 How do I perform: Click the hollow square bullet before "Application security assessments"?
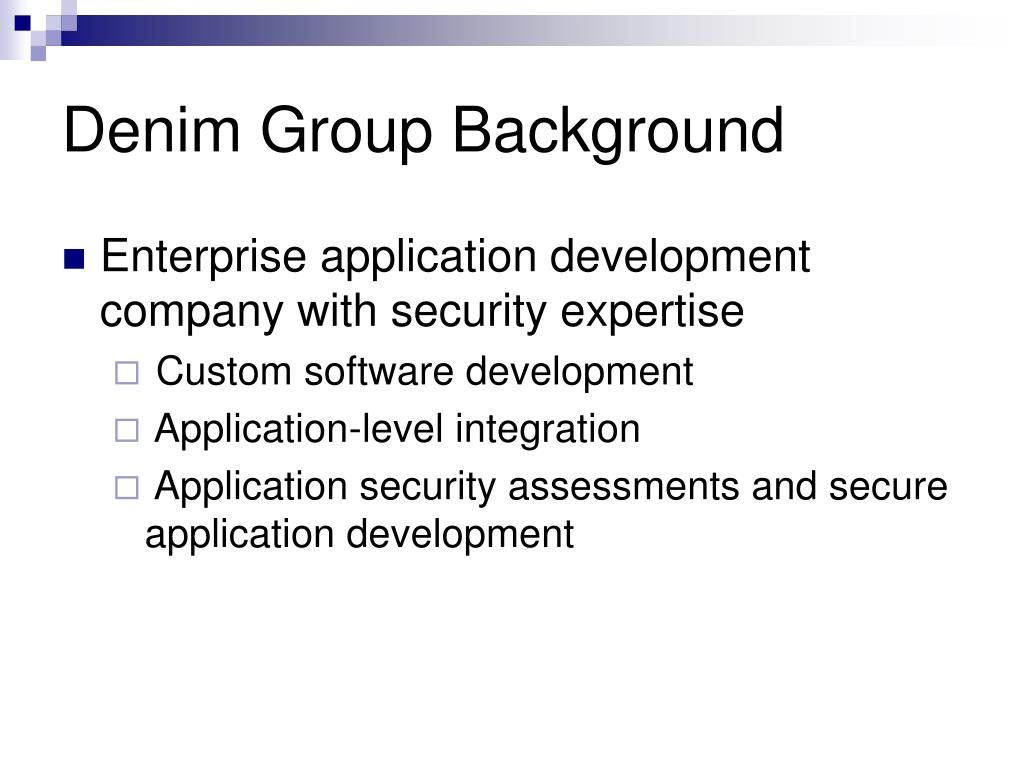(x=127, y=488)
